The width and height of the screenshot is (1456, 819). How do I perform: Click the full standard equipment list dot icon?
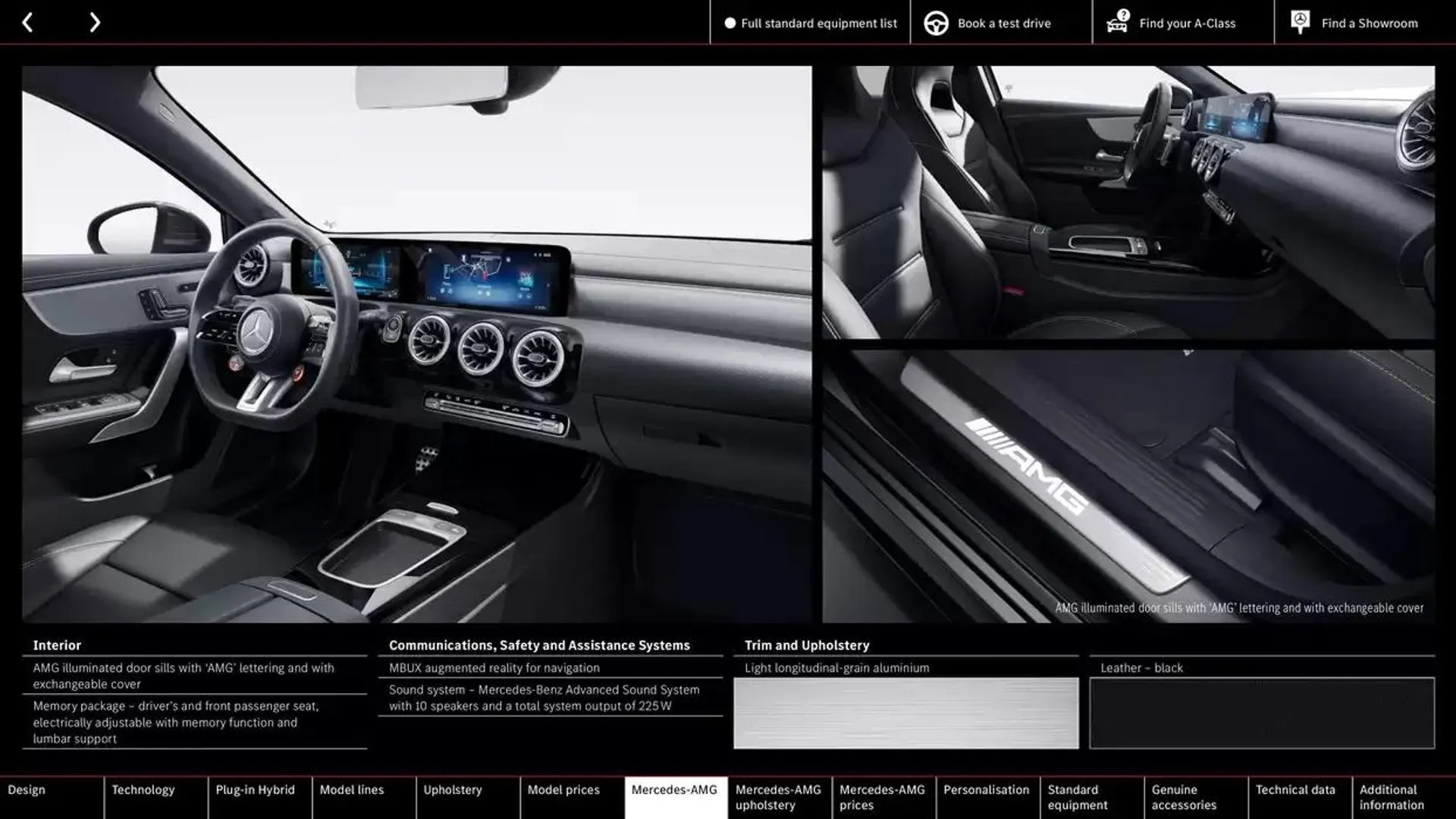coord(727,22)
